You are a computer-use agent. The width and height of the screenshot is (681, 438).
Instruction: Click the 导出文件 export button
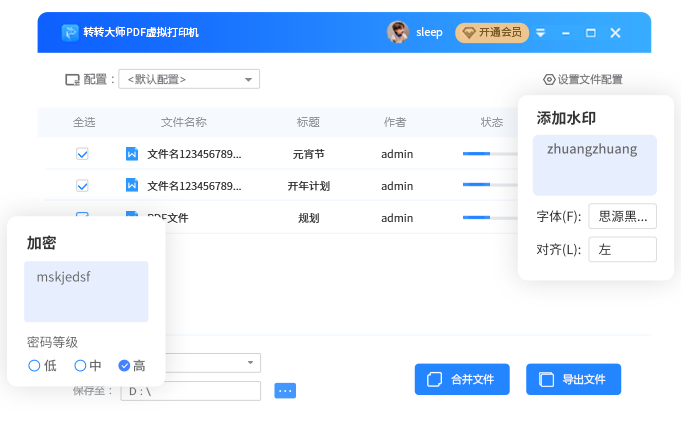[573, 379]
